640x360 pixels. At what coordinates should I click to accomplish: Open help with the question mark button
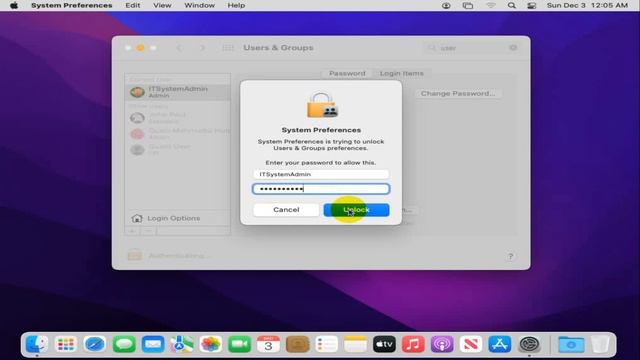510,256
